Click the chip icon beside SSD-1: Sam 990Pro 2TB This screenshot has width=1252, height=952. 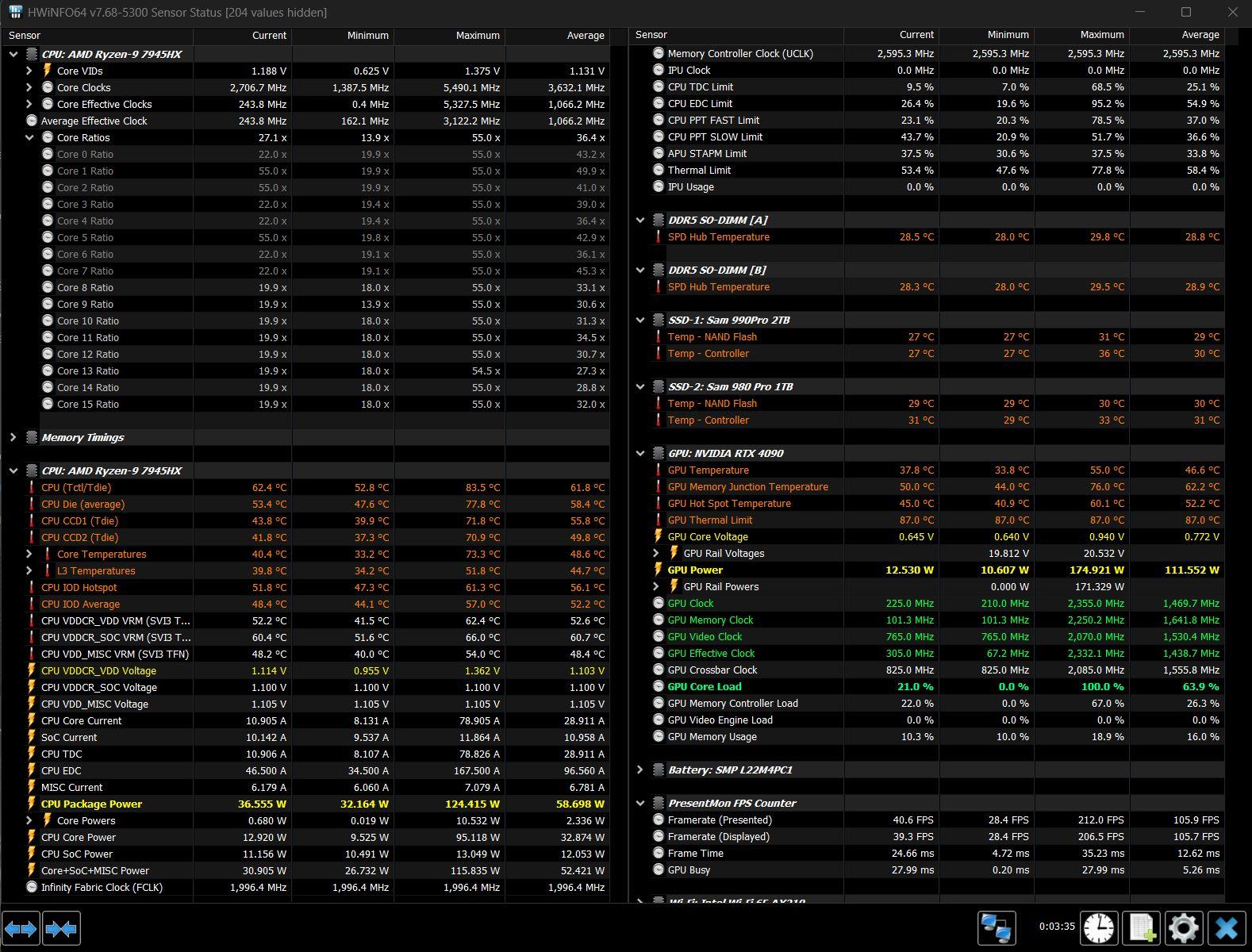pos(659,320)
